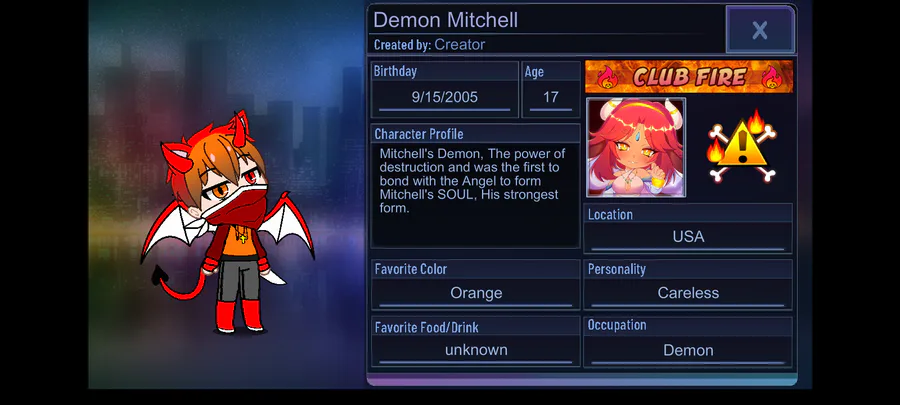The height and width of the screenshot is (405, 900).
Task: Edit the Birthday value 9/15/2005
Action: point(445,97)
